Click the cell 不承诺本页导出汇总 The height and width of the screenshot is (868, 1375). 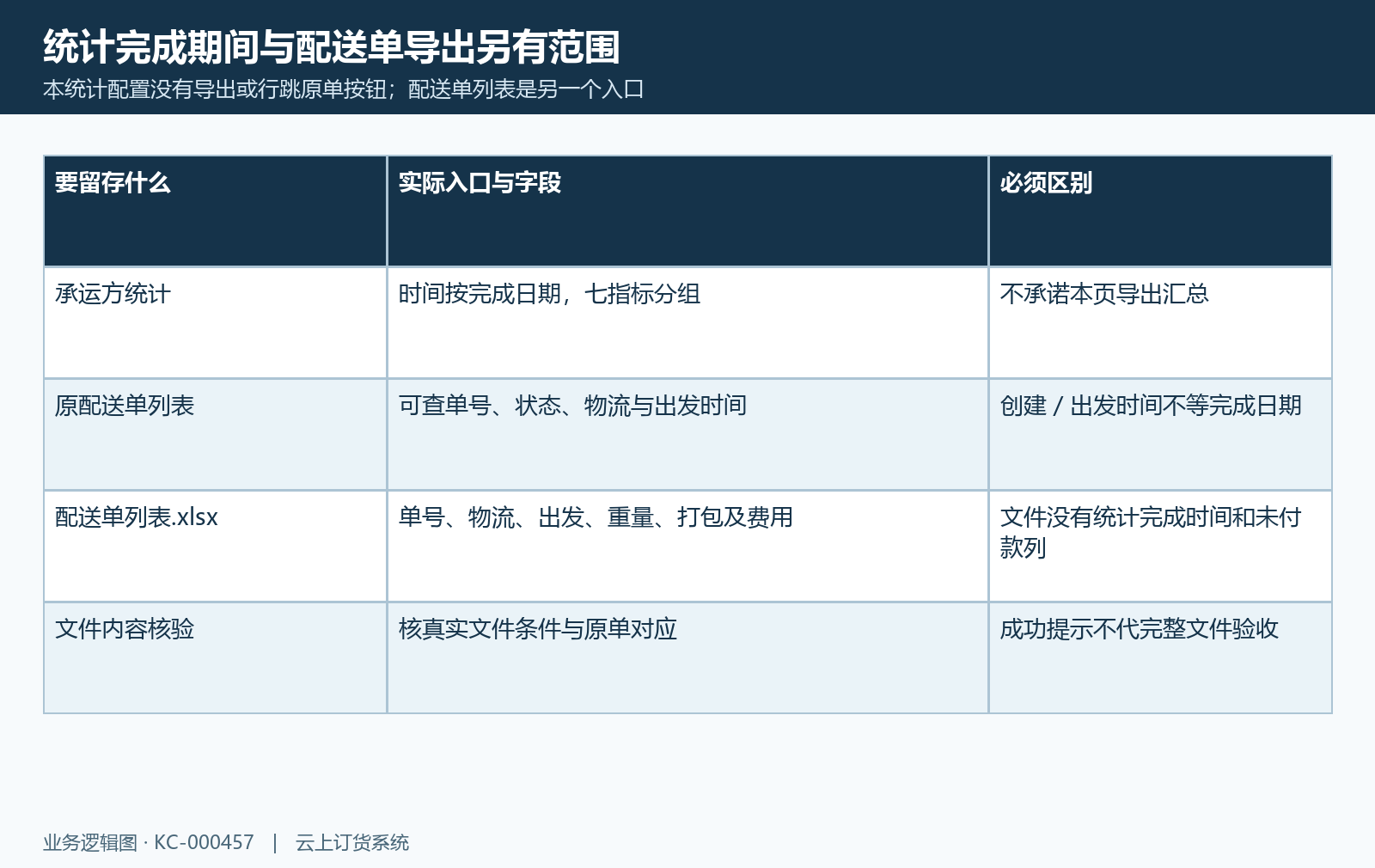(1160, 322)
